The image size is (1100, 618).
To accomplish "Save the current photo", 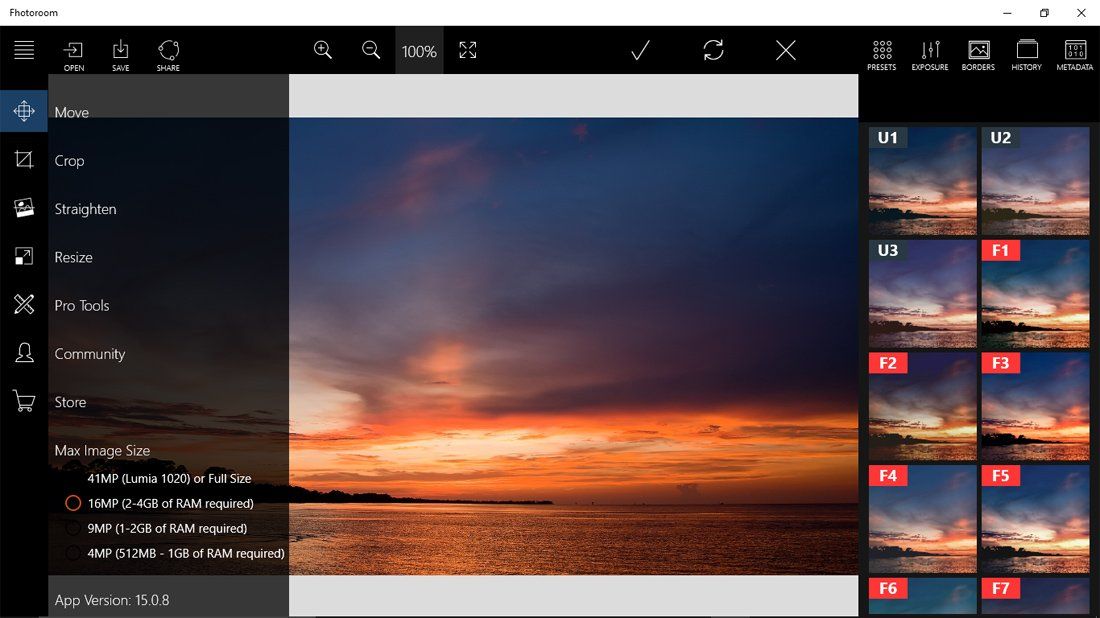I will click(x=120, y=52).
